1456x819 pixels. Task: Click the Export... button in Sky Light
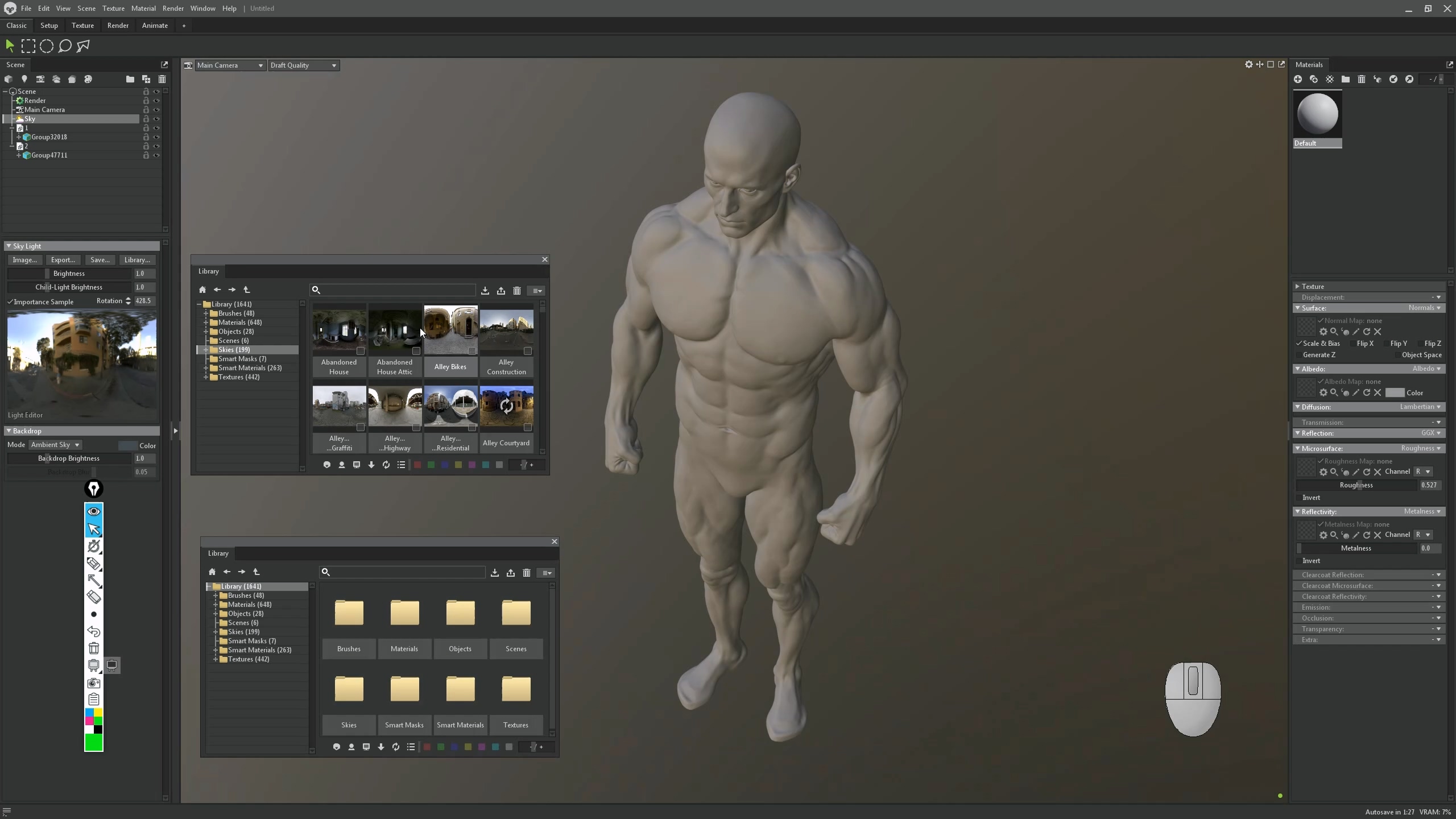[63, 260]
